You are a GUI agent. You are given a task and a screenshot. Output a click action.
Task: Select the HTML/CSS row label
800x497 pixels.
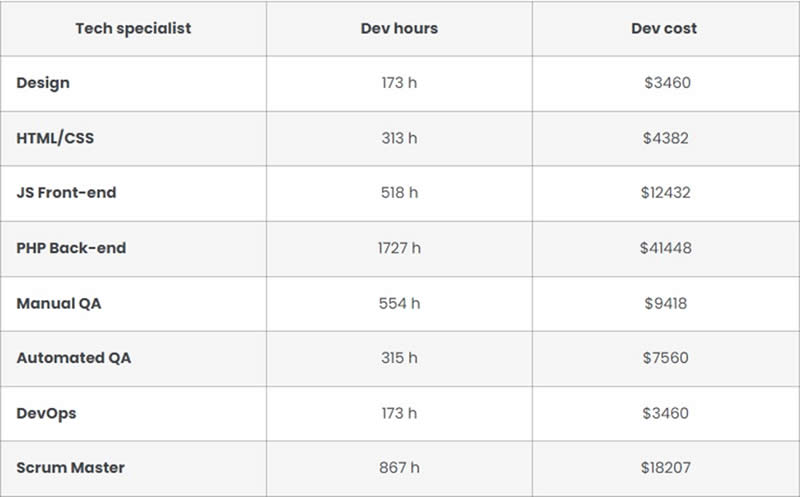[55, 138]
